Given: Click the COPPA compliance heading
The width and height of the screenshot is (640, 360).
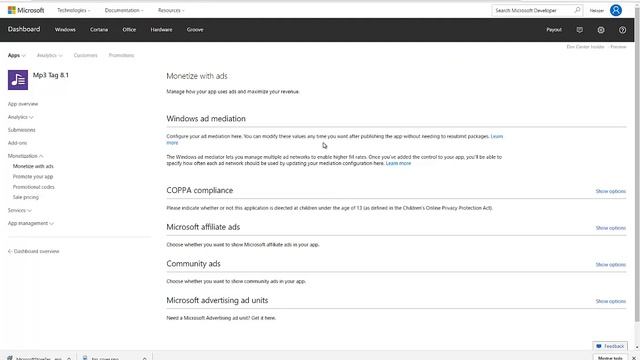Looking at the screenshot, I should (x=200, y=191).
